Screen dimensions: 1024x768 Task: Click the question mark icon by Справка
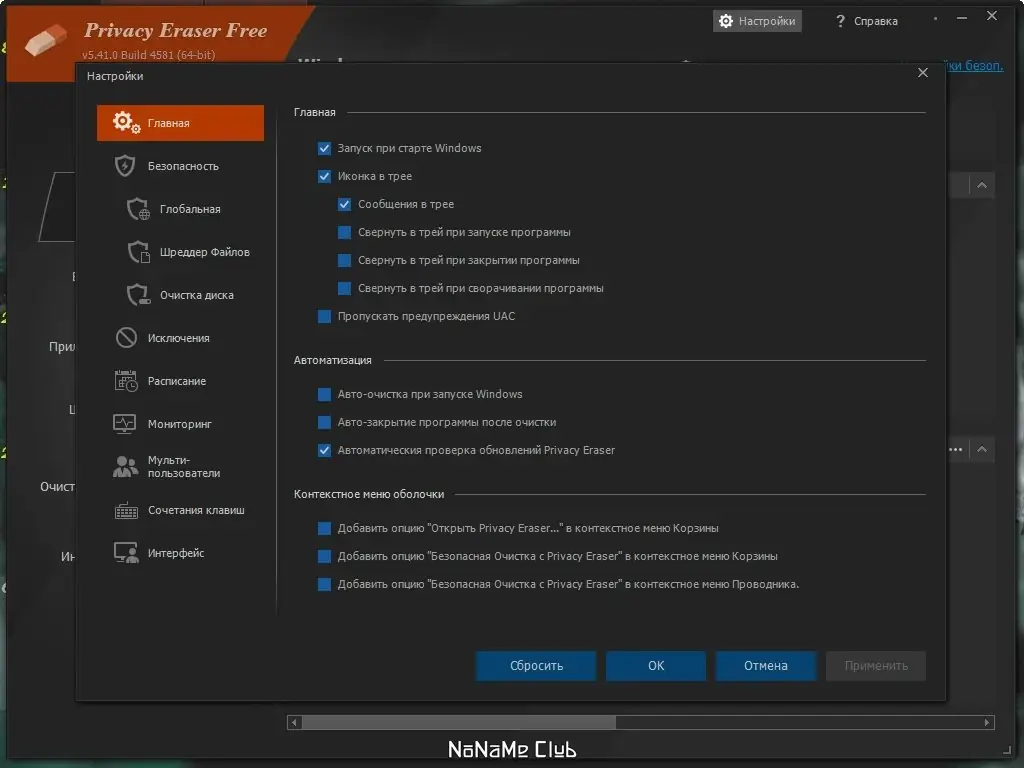coord(840,21)
